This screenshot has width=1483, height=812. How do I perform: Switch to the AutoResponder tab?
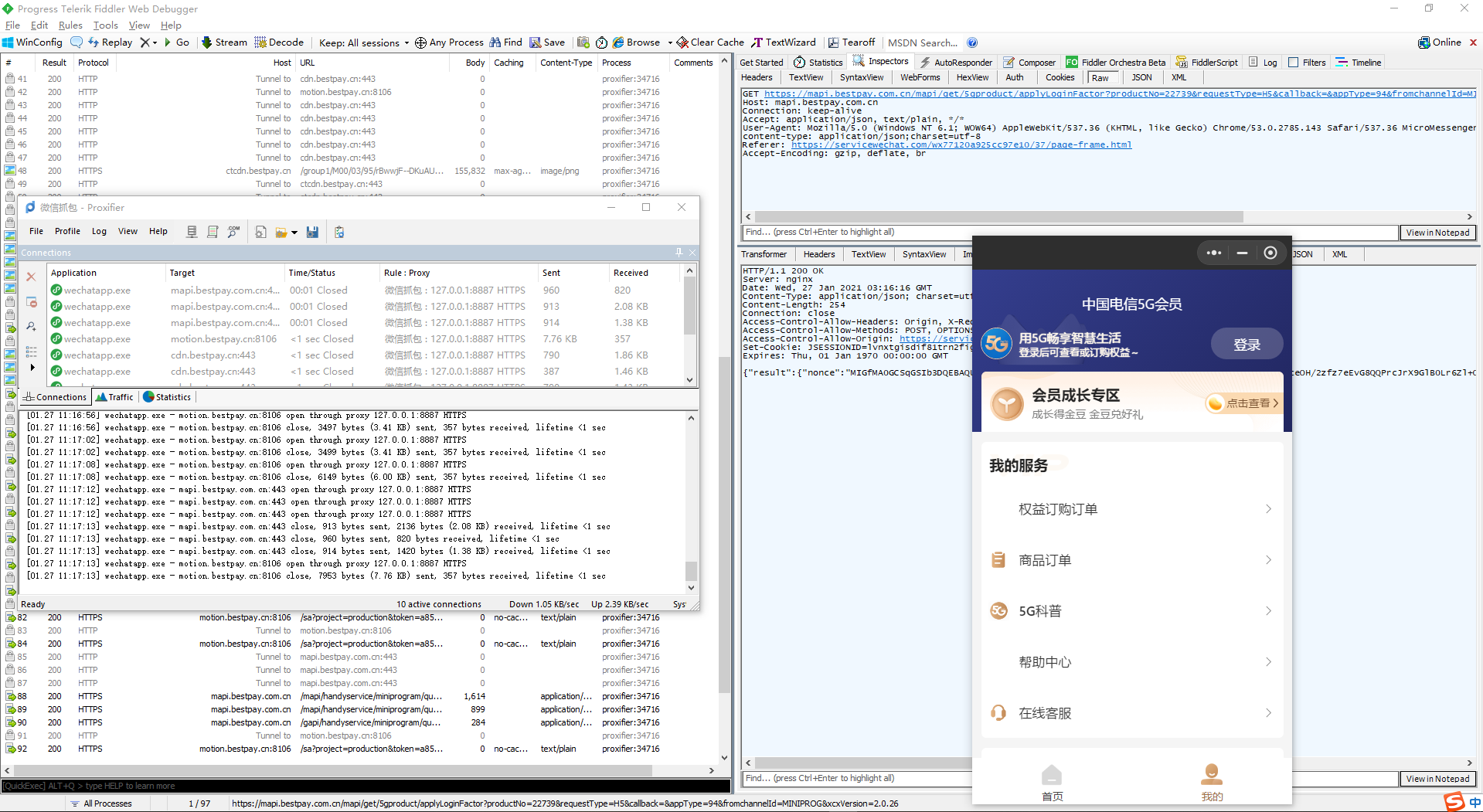(956, 63)
